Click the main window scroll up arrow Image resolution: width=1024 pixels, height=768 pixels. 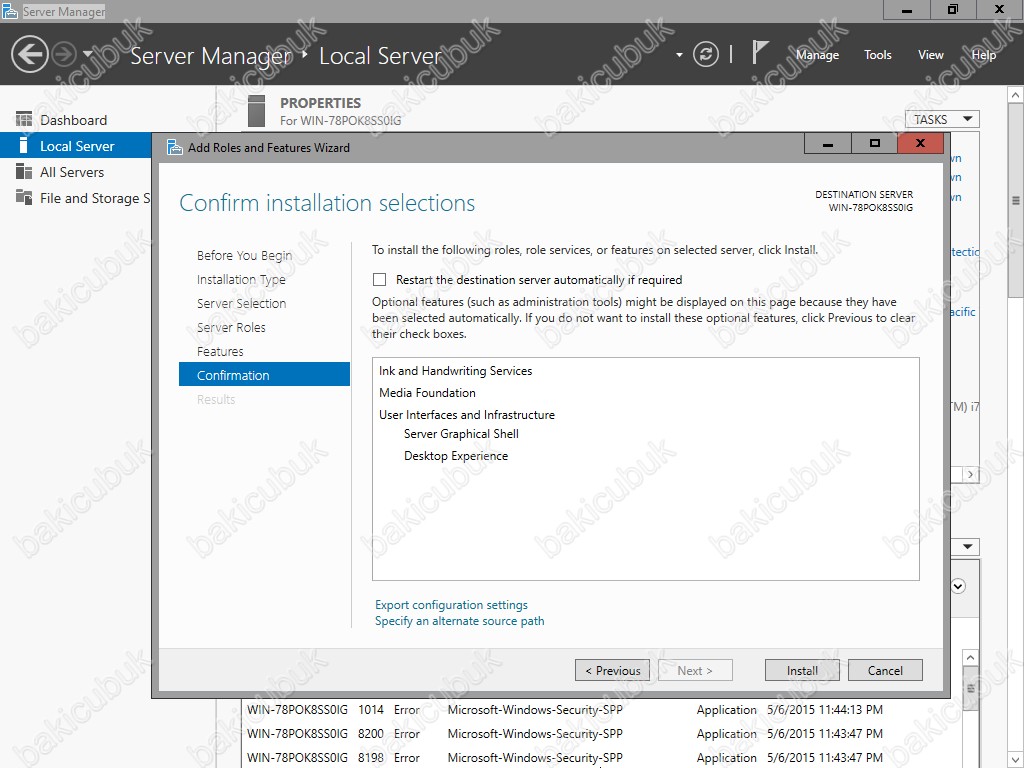tap(1016, 95)
